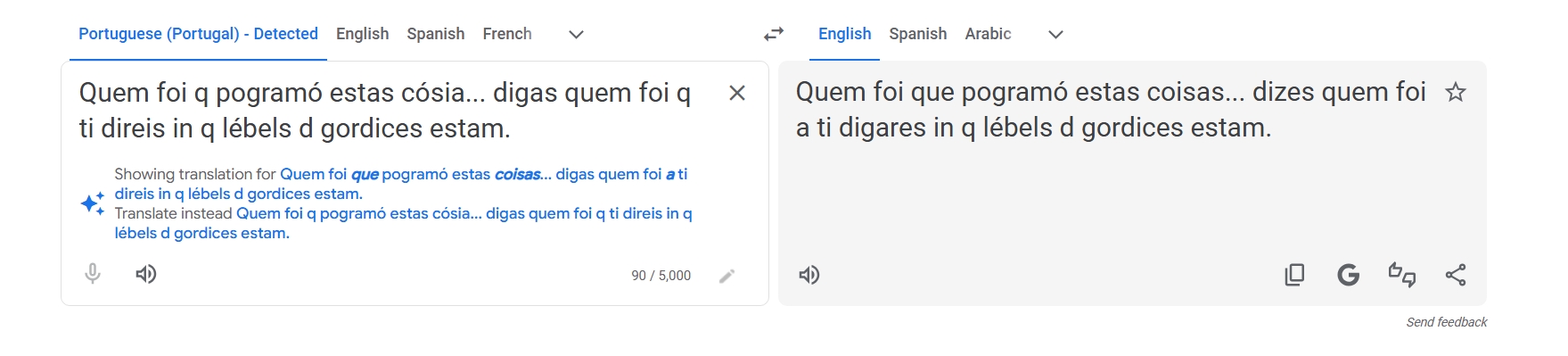The image size is (1568, 356).
Task: Save translation with the star
Action: (1456, 92)
